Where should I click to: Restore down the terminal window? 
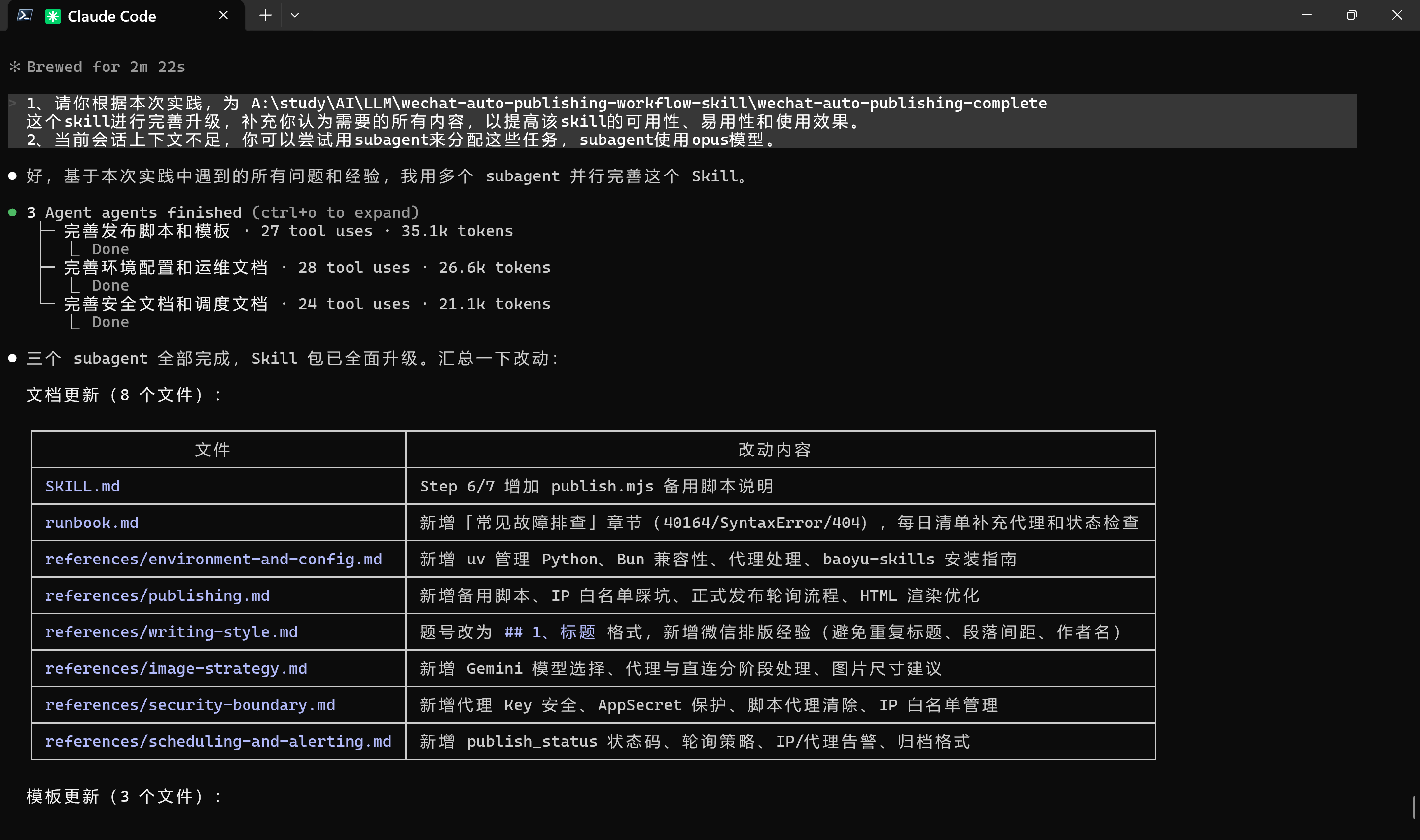click(1351, 15)
